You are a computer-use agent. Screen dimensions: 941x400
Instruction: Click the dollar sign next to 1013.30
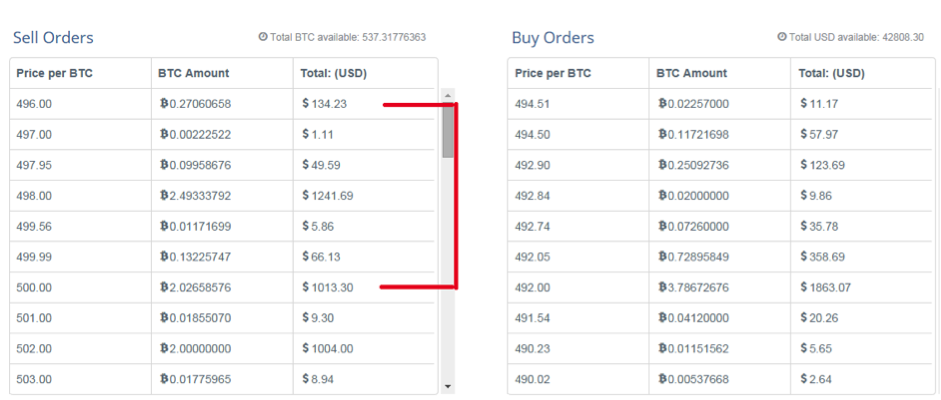pos(305,287)
